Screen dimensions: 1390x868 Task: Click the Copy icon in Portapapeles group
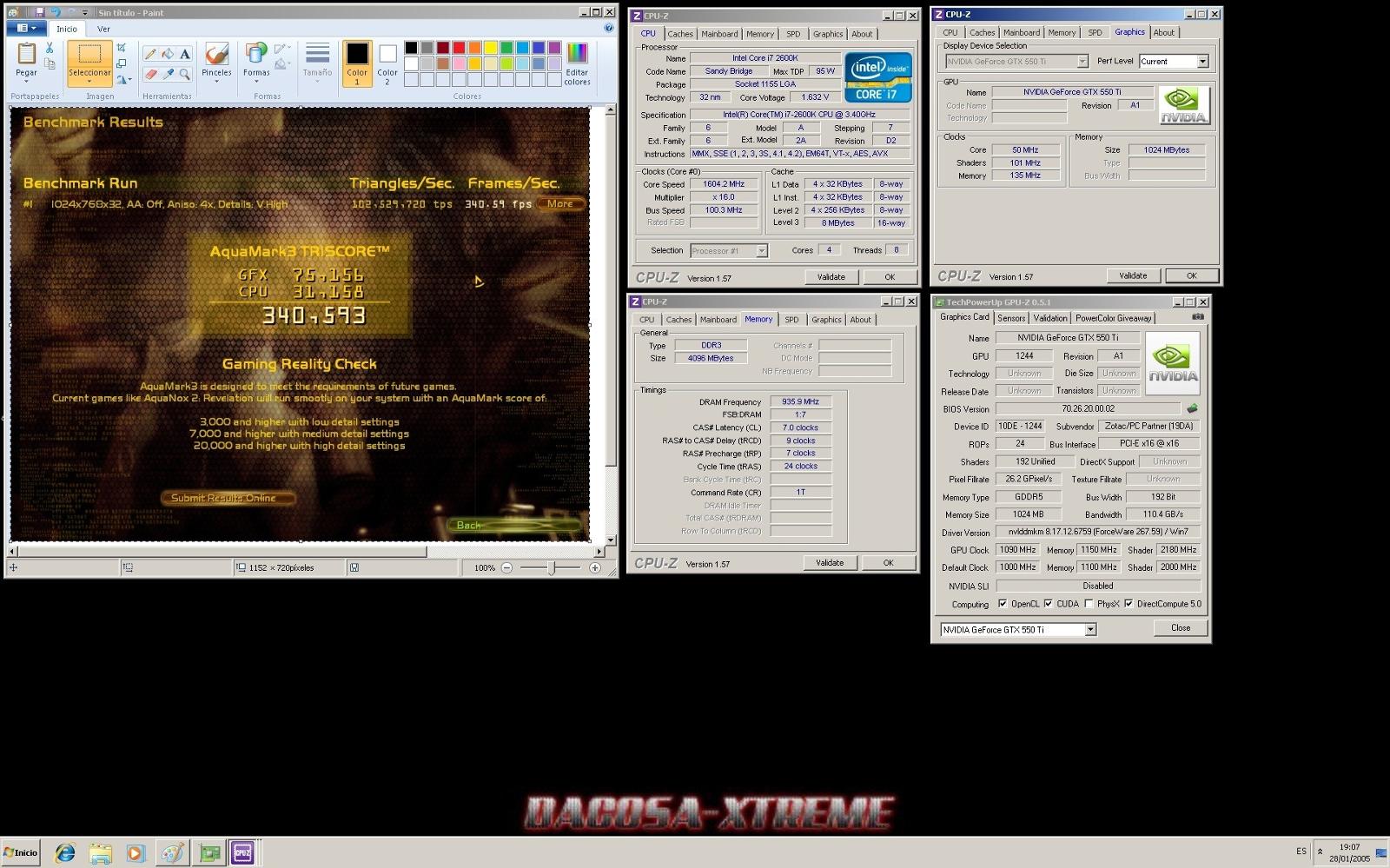[x=50, y=64]
